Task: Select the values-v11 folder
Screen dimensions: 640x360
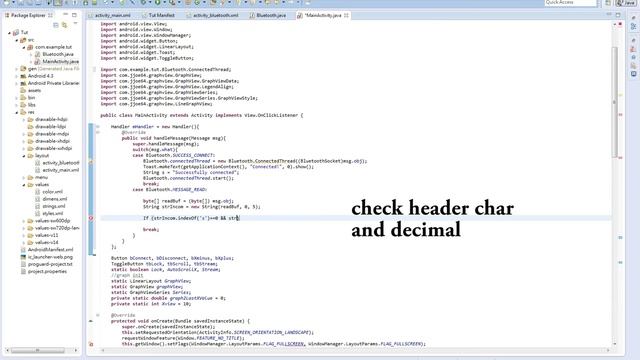Action: coord(43,236)
